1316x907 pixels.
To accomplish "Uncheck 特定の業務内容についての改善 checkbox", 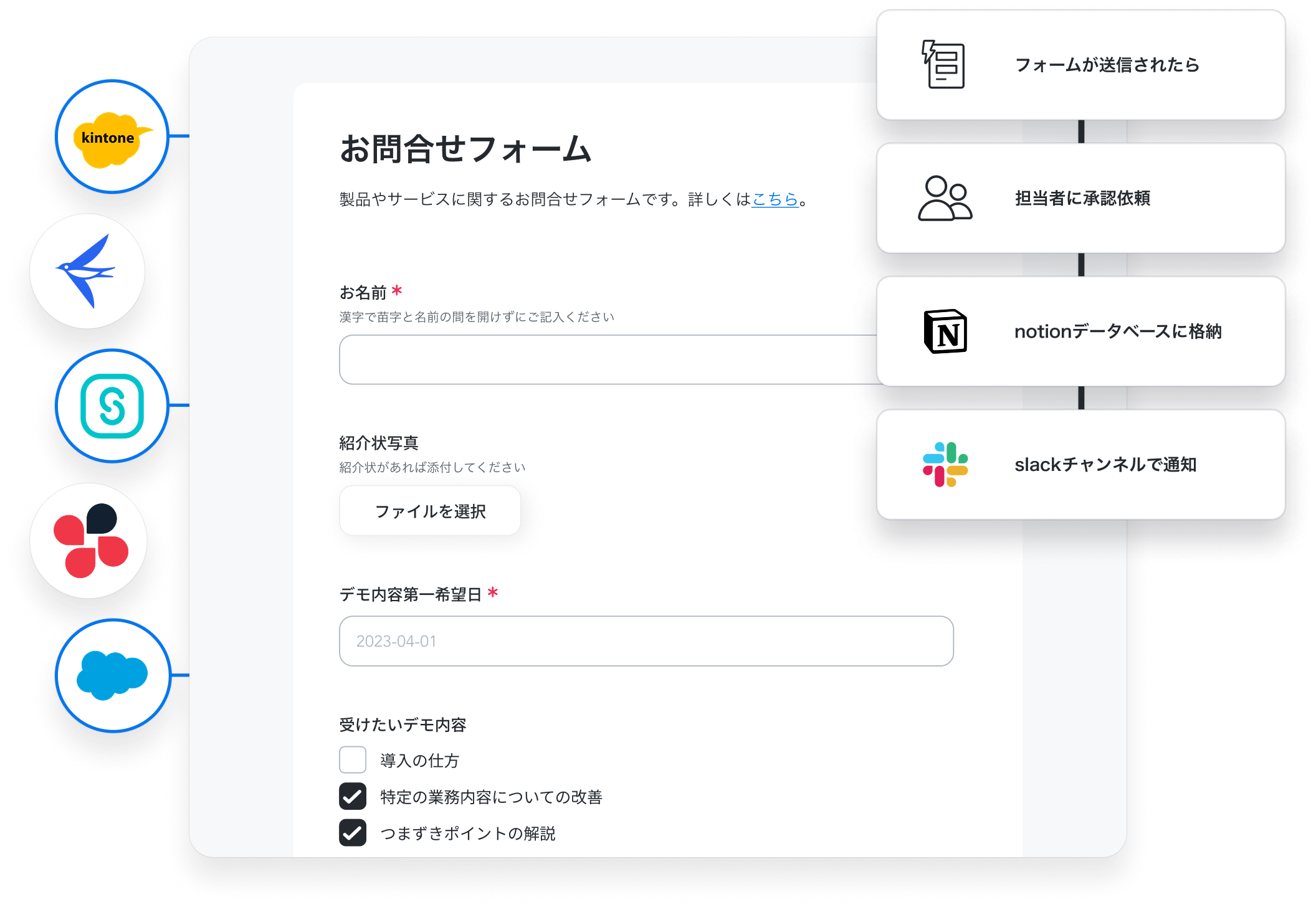I will [353, 796].
